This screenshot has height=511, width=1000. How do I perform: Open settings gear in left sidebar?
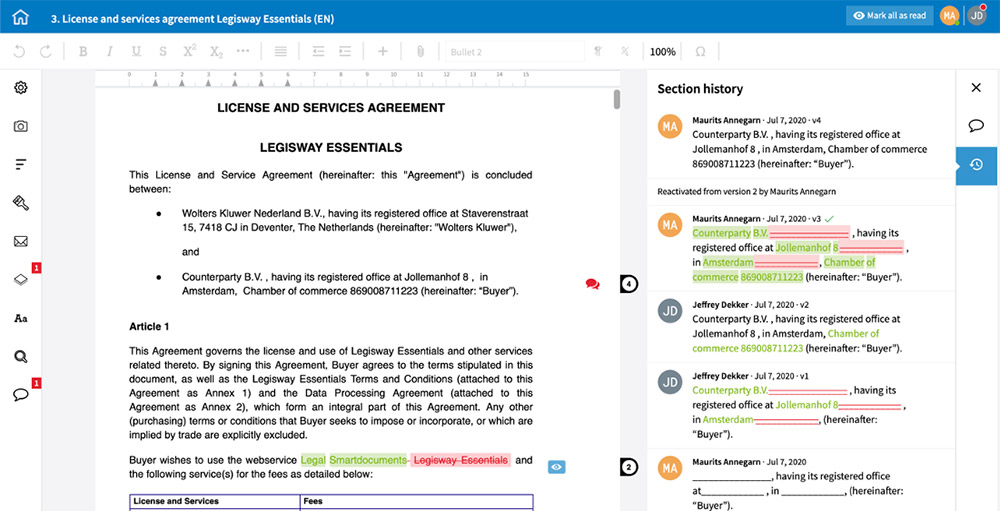[x=21, y=88]
